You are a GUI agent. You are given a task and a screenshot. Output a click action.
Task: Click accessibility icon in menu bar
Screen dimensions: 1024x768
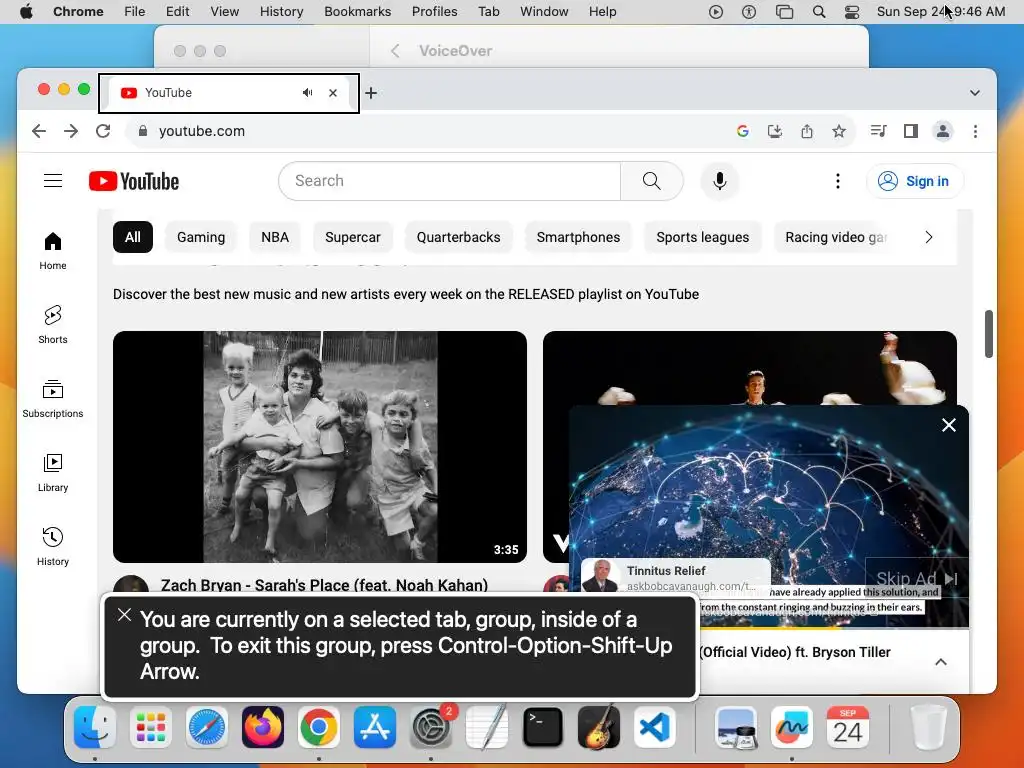click(x=749, y=12)
